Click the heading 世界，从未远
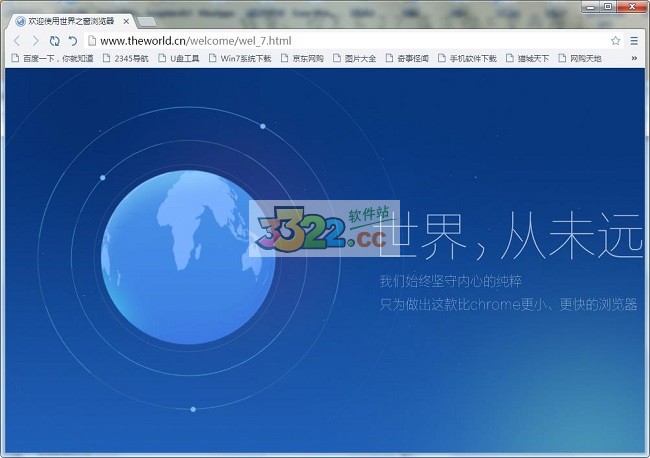 [x=510, y=236]
